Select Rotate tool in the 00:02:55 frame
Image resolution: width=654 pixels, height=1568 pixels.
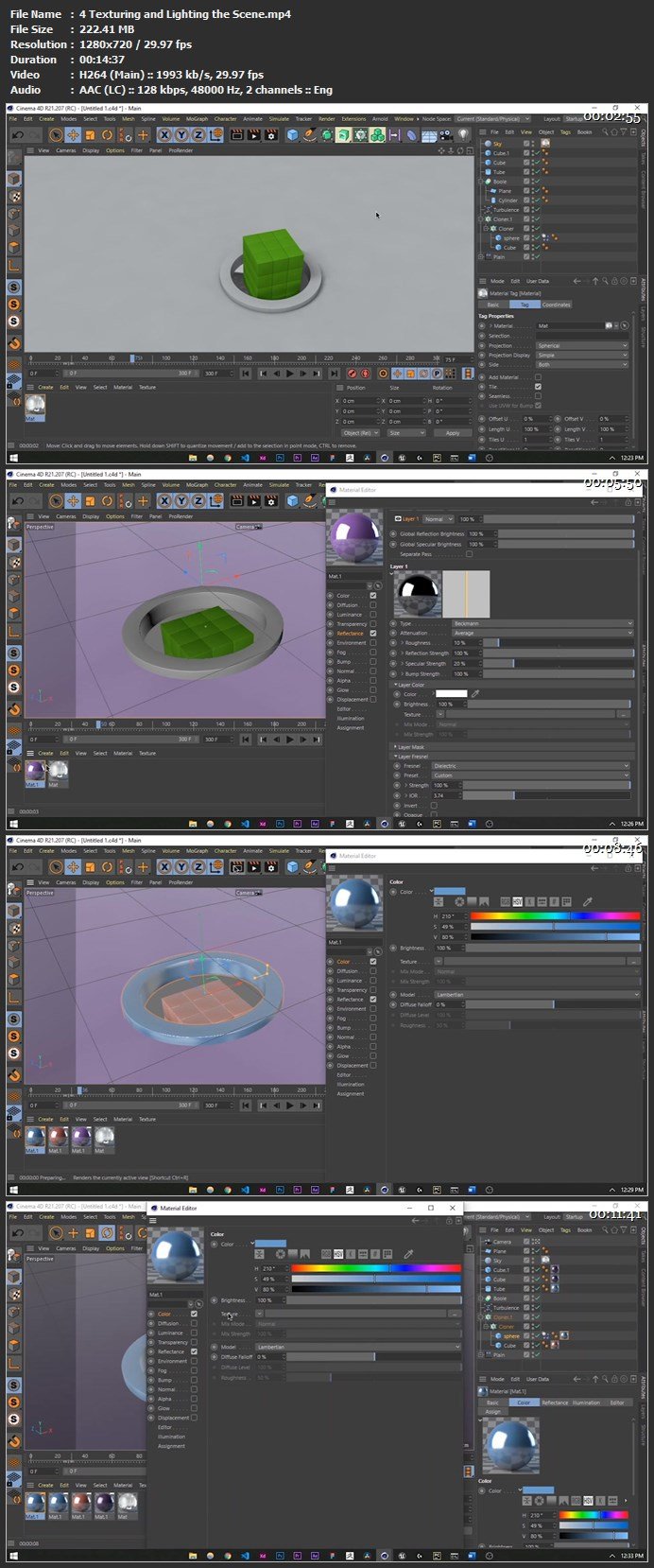(x=107, y=135)
